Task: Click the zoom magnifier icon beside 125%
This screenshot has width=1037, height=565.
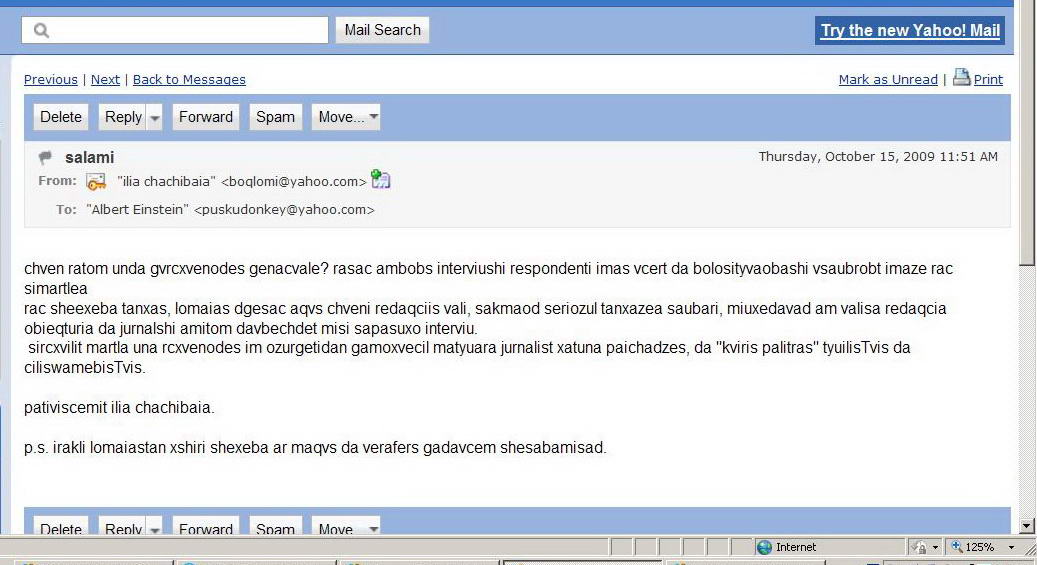Action: click(956, 546)
